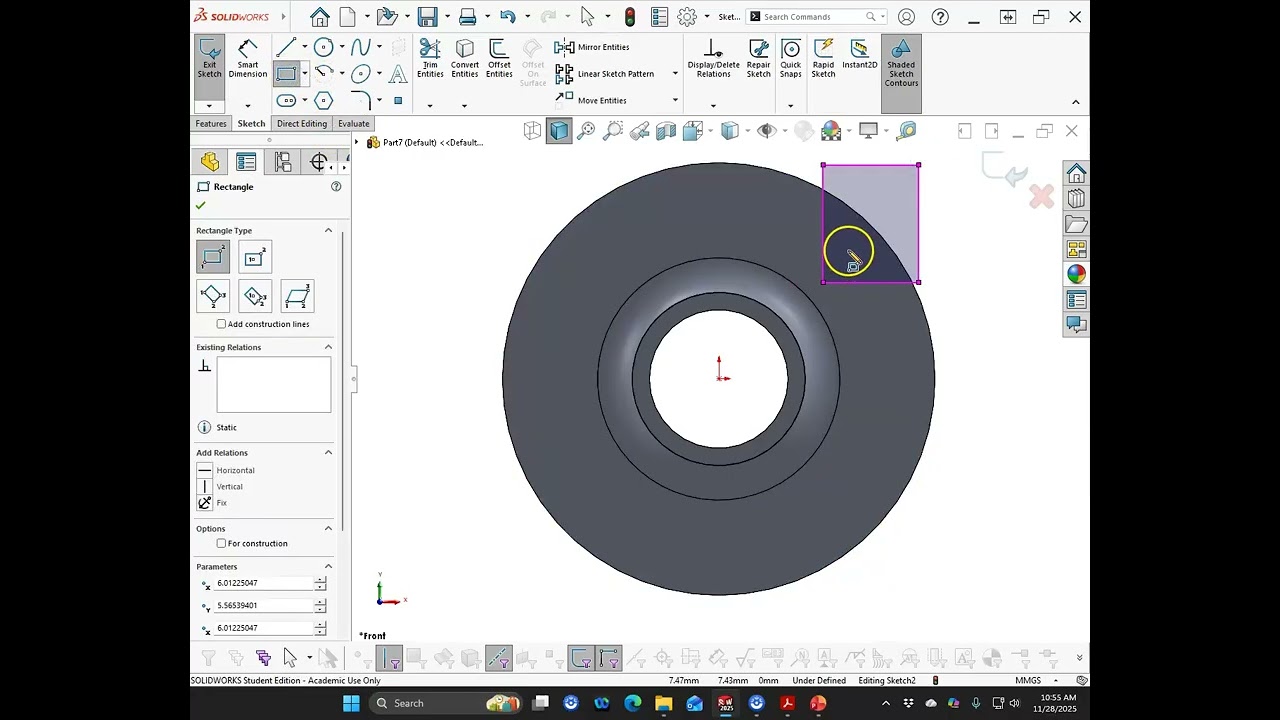Enable the Add construction lines checkbox
The width and height of the screenshot is (1280, 720).
[222, 324]
